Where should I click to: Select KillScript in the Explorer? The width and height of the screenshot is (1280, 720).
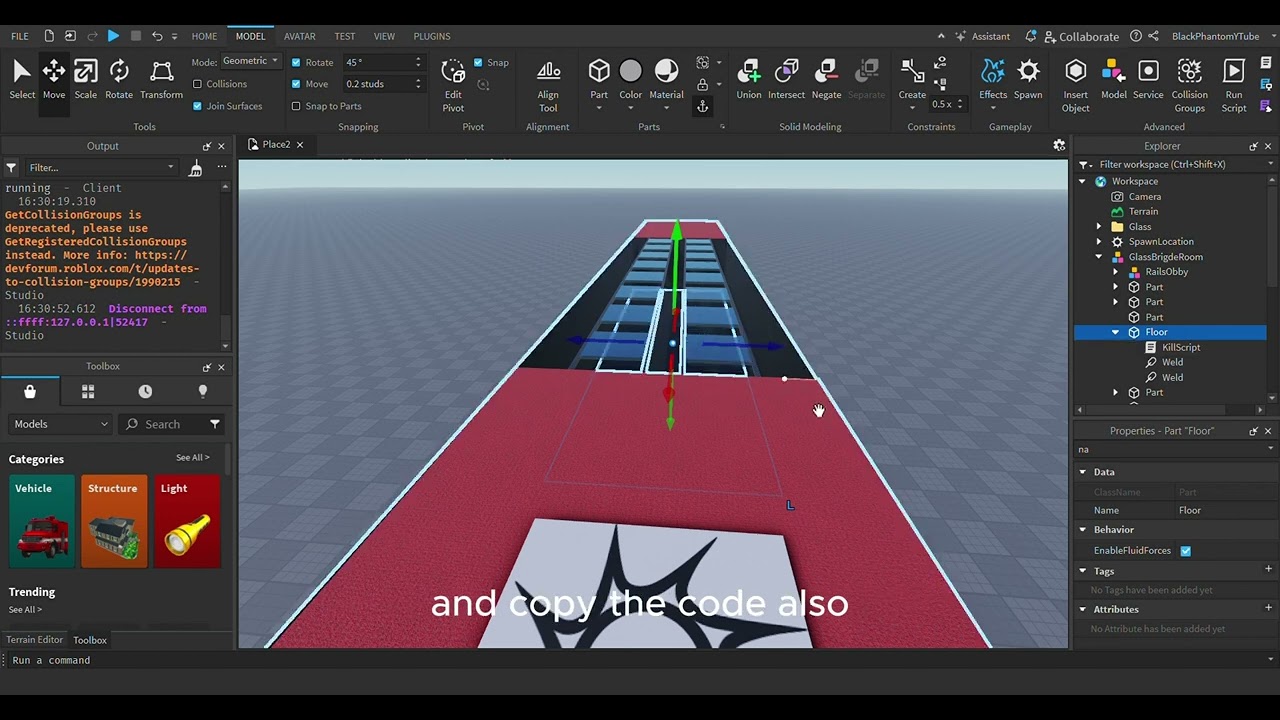point(1181,347)
